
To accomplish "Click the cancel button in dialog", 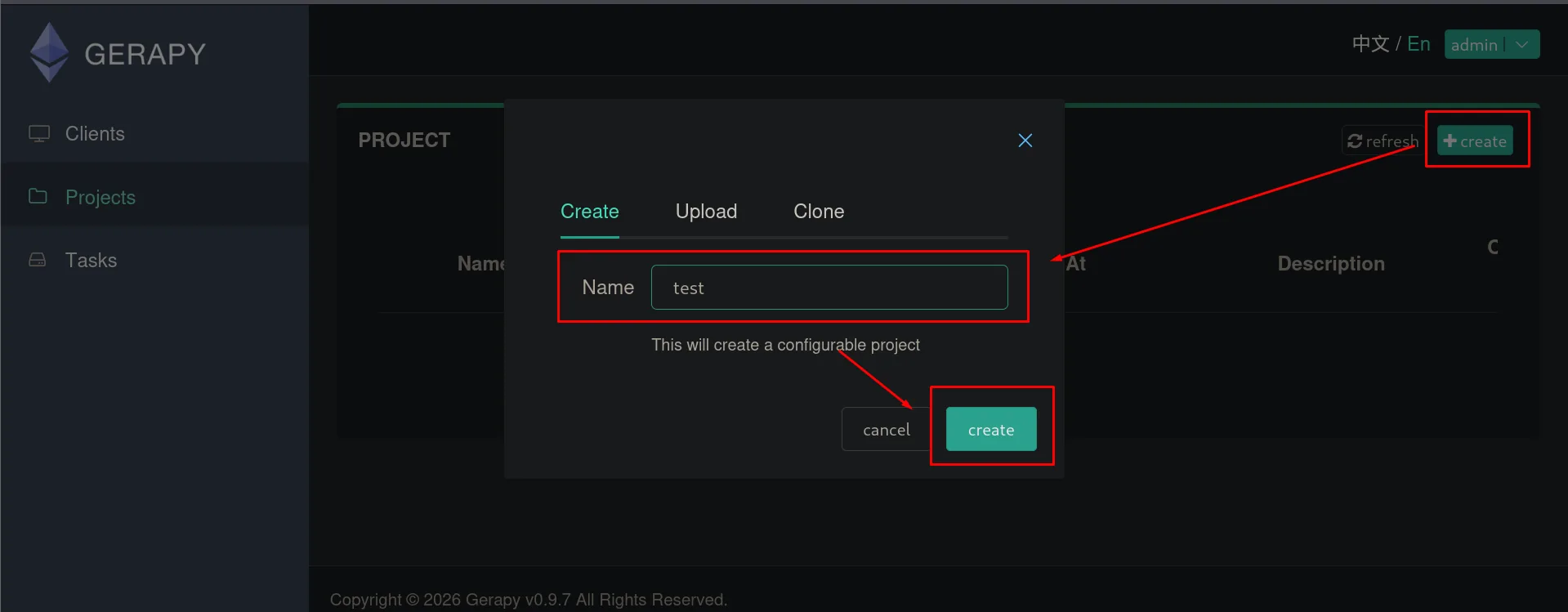I will click(x=886, y=430).
